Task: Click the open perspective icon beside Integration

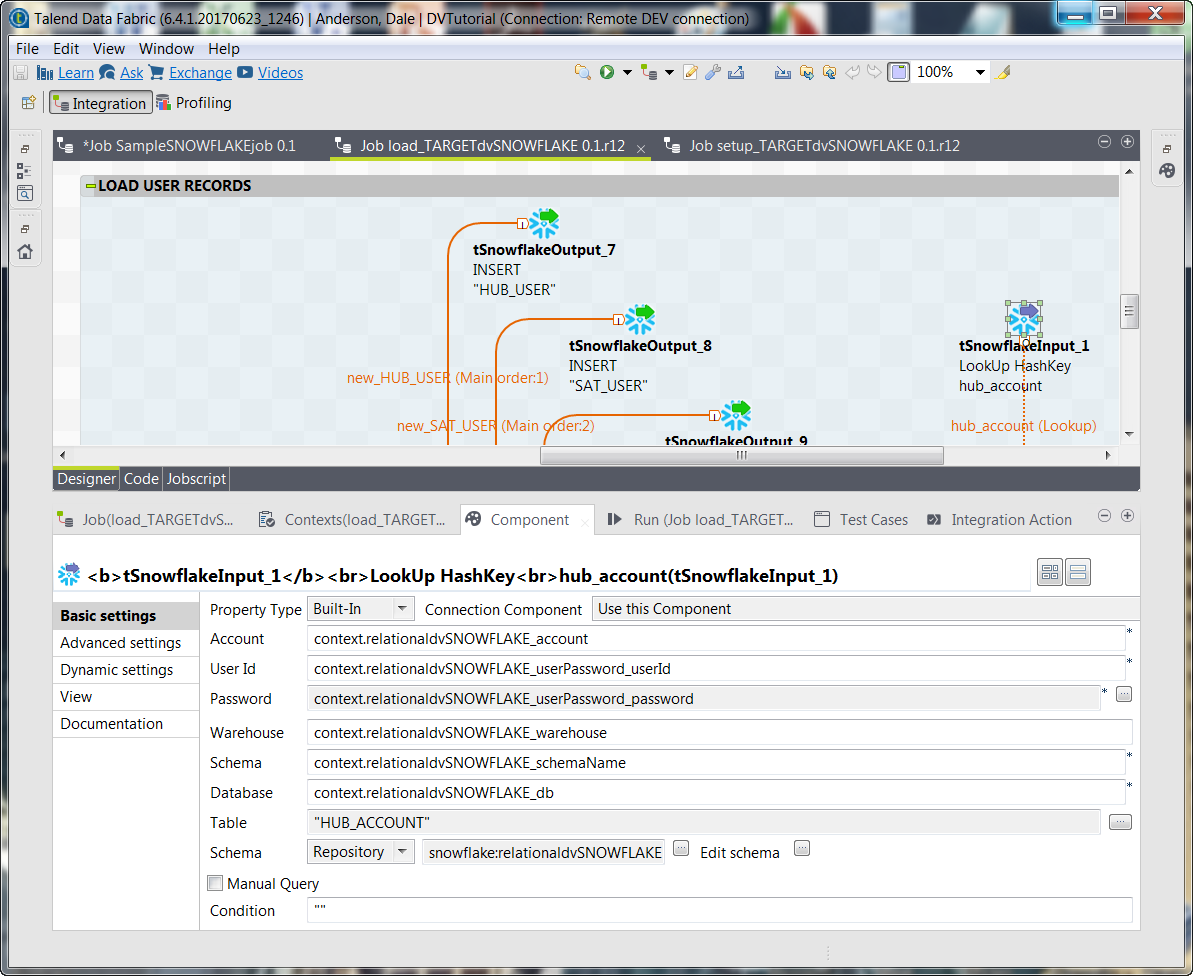Action: tap(29, 103)
